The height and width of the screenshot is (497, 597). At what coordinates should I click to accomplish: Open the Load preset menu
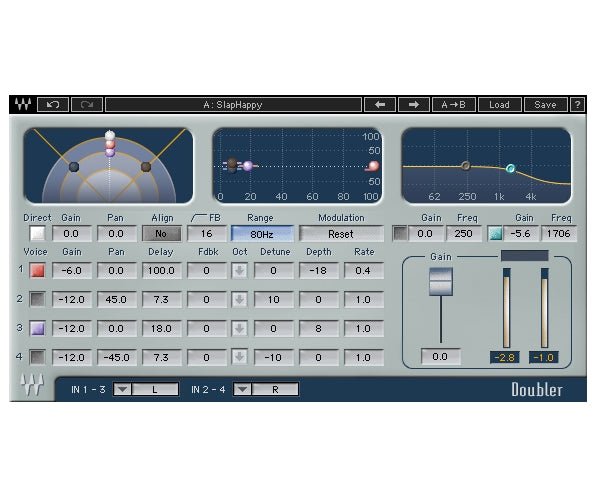(499, 104)
